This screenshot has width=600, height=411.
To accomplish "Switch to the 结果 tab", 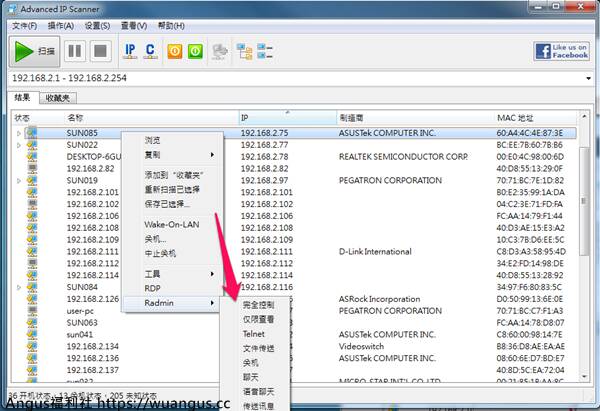I will coord(23,97).
